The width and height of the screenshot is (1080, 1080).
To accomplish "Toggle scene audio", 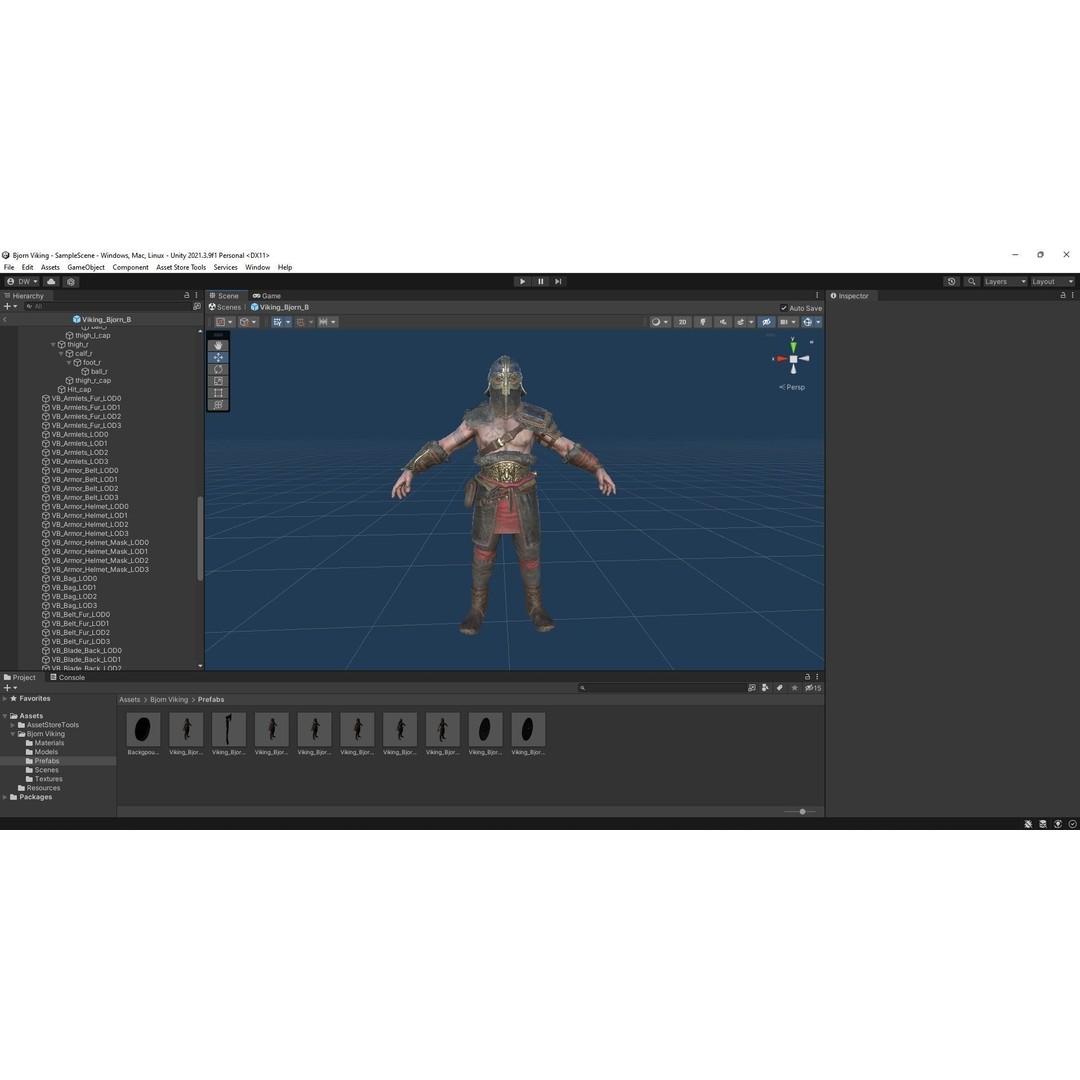I will (x=723, y=322).
